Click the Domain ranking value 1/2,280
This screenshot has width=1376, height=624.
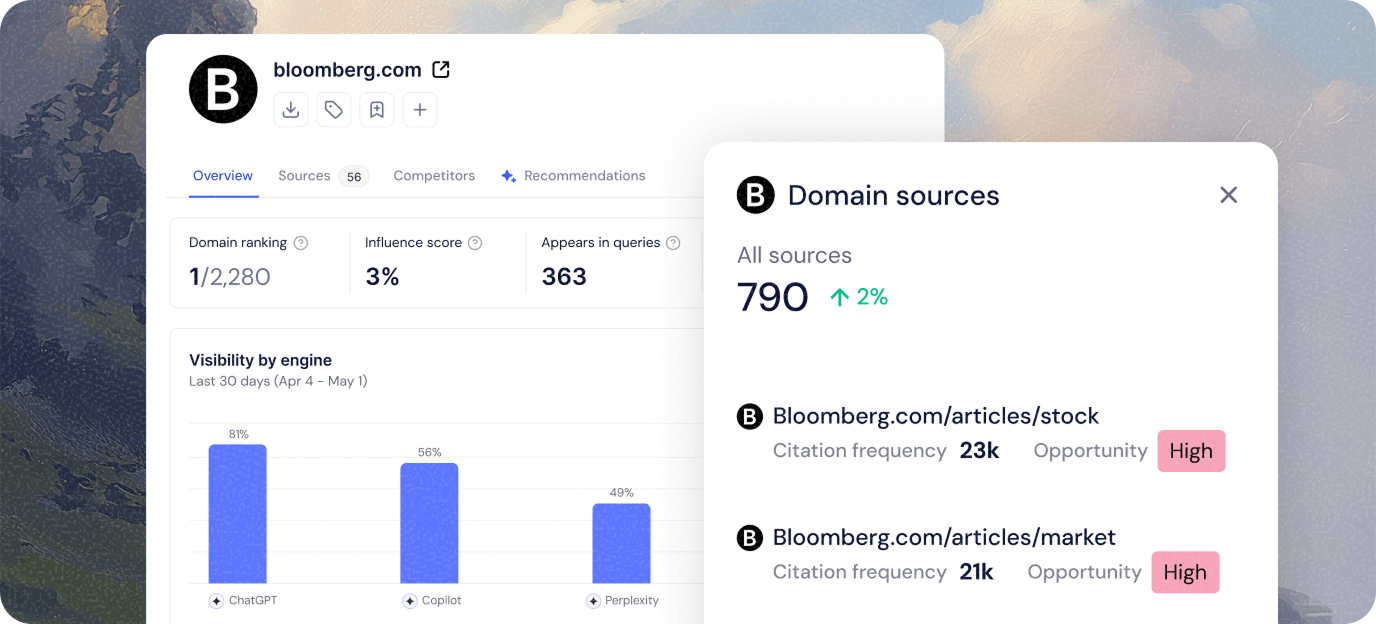pyautogui.click(x=230, y=277)
